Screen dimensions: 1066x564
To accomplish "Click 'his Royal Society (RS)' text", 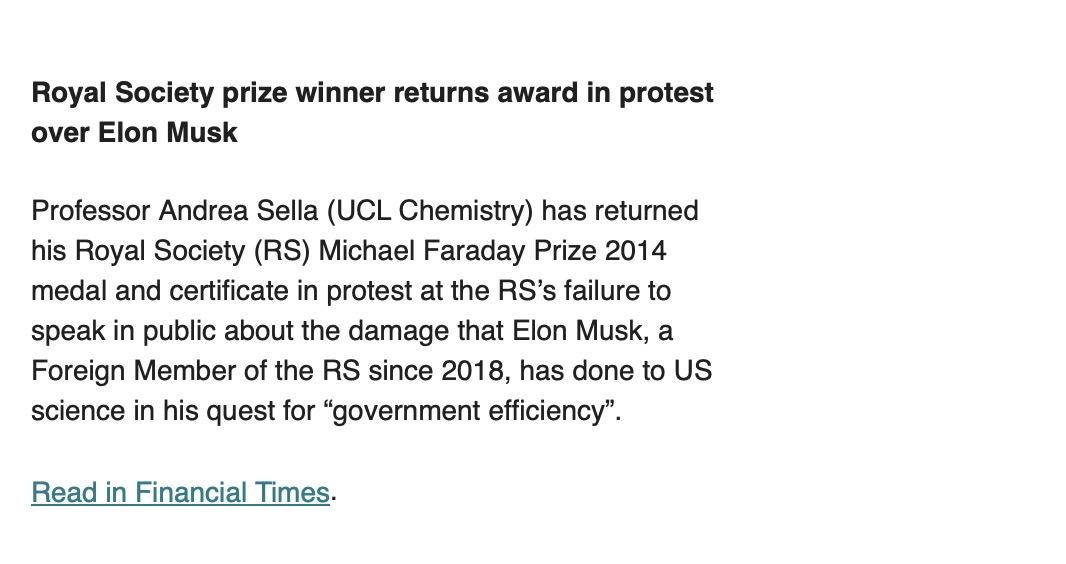I will (x=171, y=251).
